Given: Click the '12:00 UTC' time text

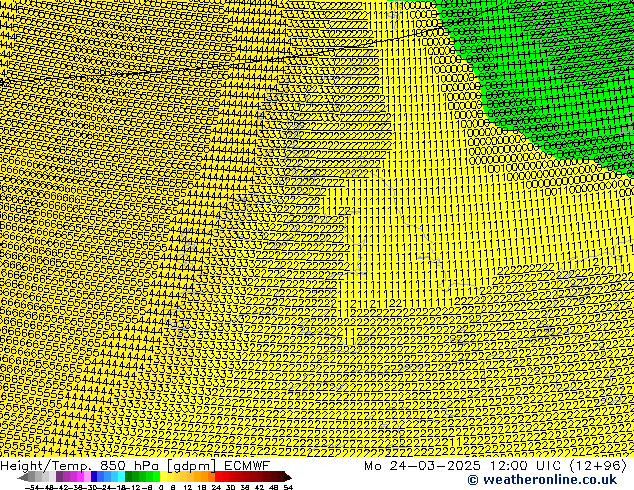Looking at the screenshot, I should tap(528, 466).
